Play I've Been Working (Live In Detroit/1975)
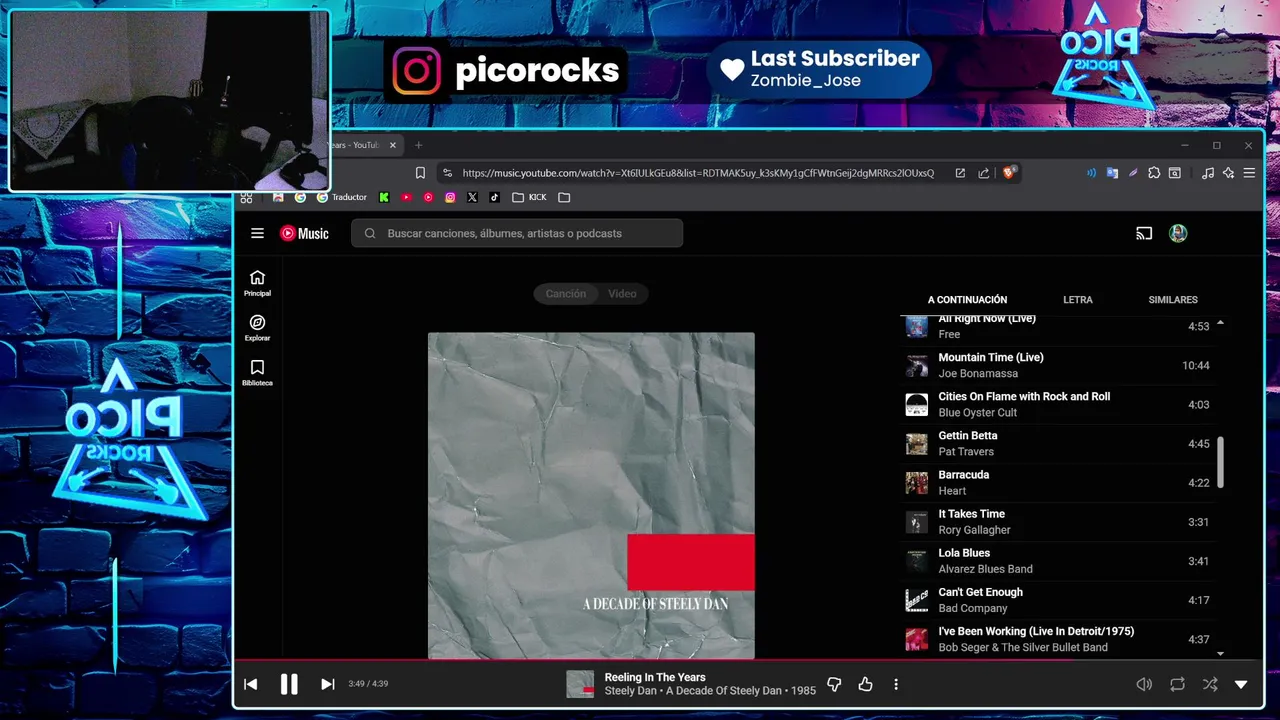Image resolution: width=1280 pixels, height=720 pixels. click(x=1058, y=638)
